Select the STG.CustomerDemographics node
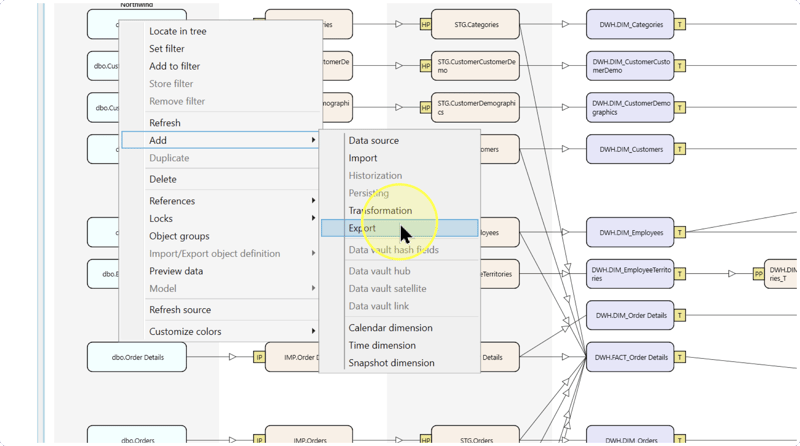800x446 pixels. coord(476,108)
